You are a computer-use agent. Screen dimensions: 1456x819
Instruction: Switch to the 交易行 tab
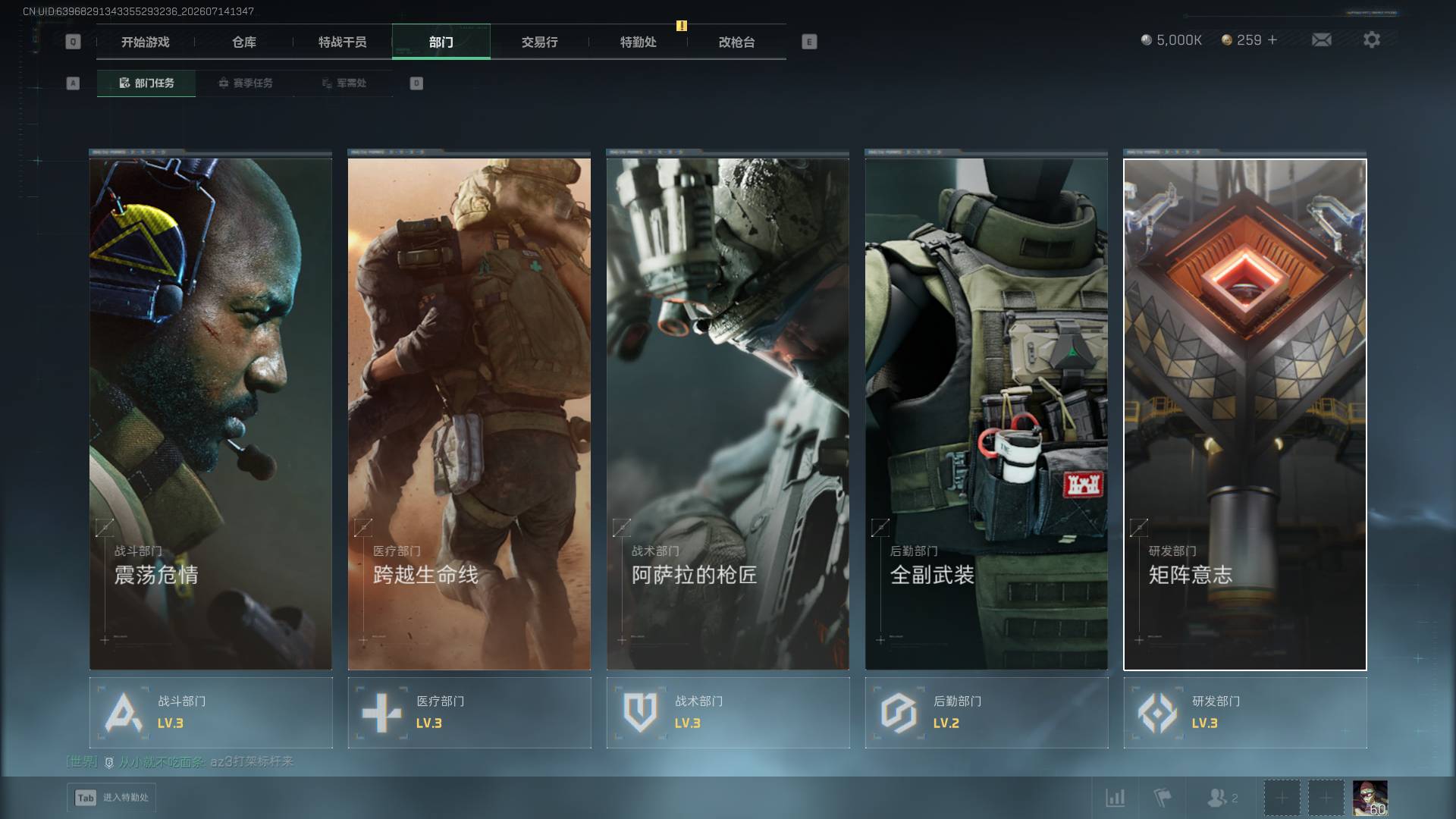[540, 42]
